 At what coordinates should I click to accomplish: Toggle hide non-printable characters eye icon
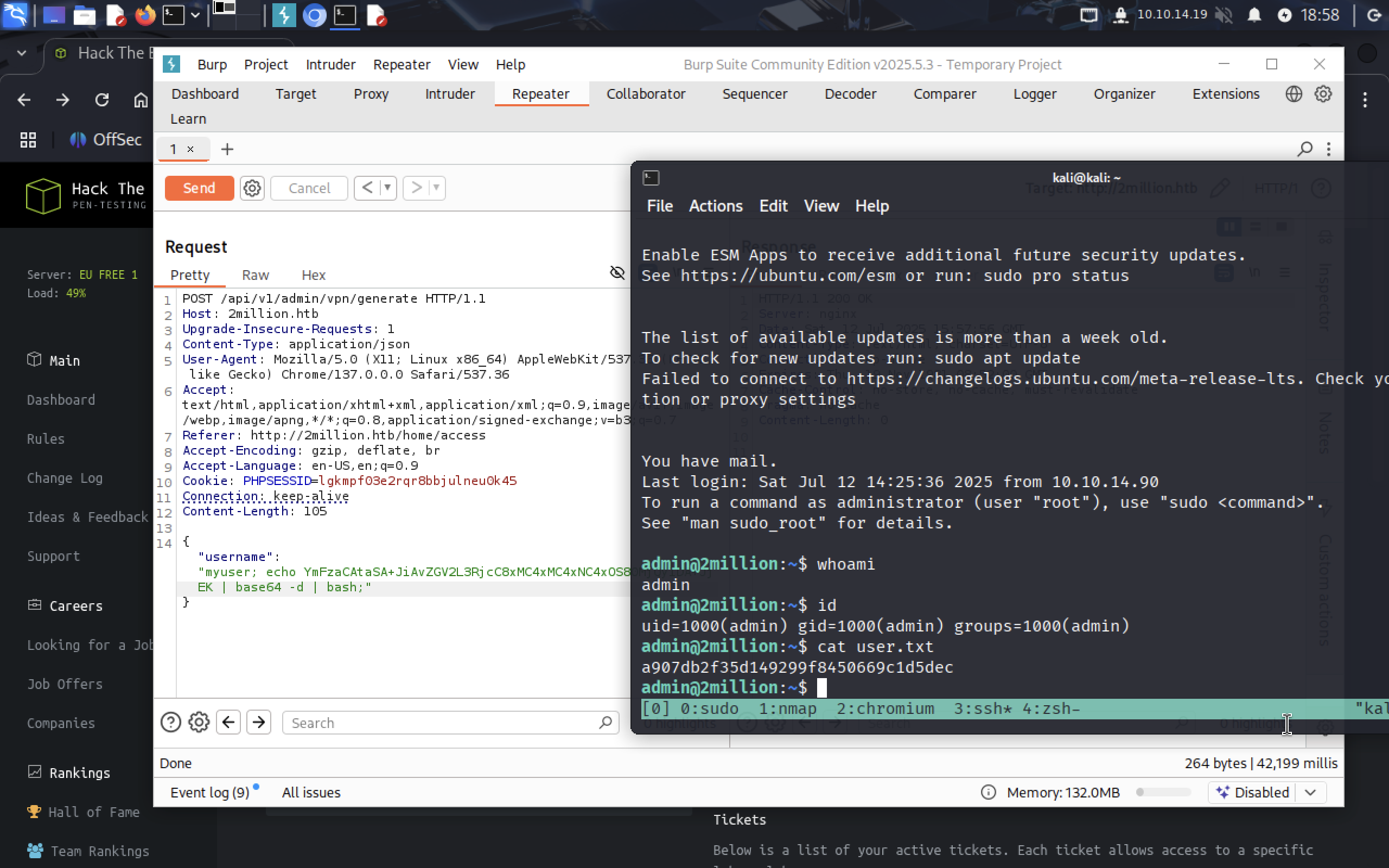tap(617, 273)
